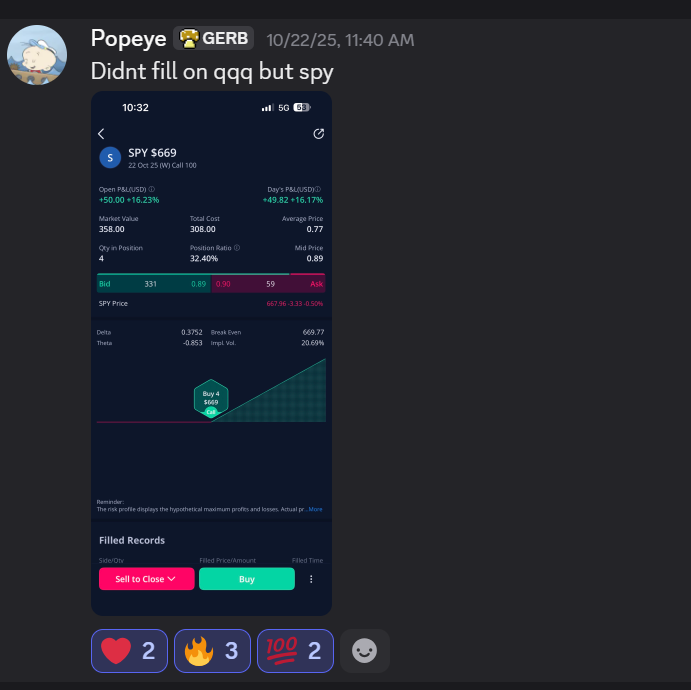Click the green Bid 0.89 bar
Screen dimensions: 691x690
[154, 284]
